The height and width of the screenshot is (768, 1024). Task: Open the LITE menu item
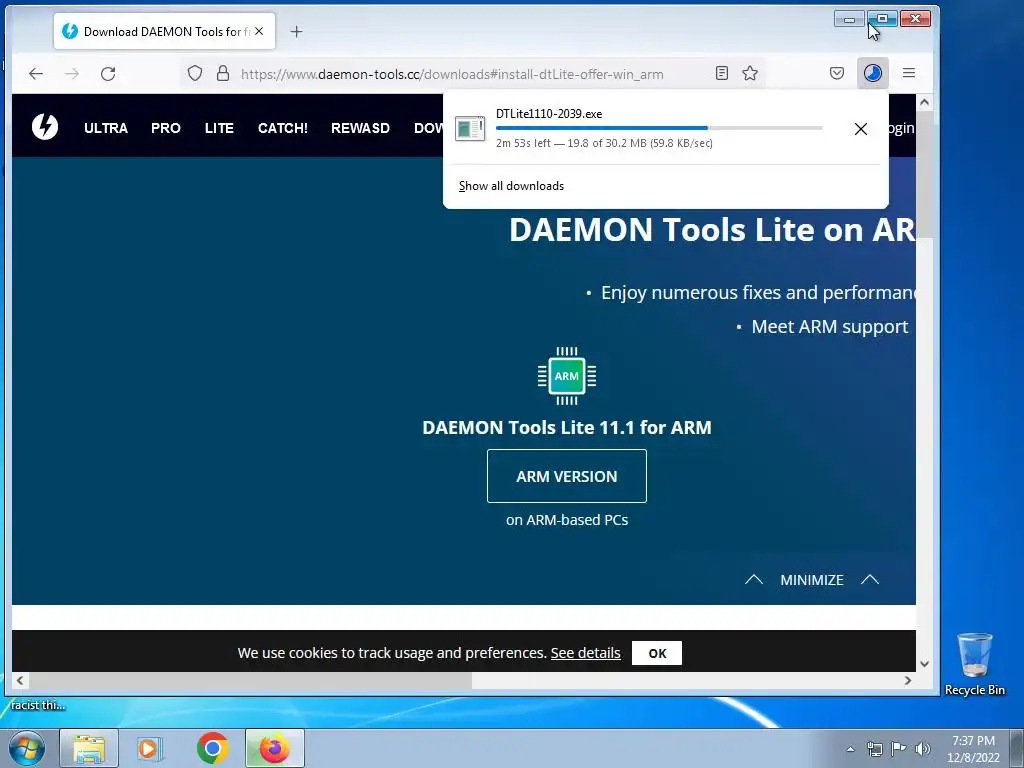pos(219,128)
